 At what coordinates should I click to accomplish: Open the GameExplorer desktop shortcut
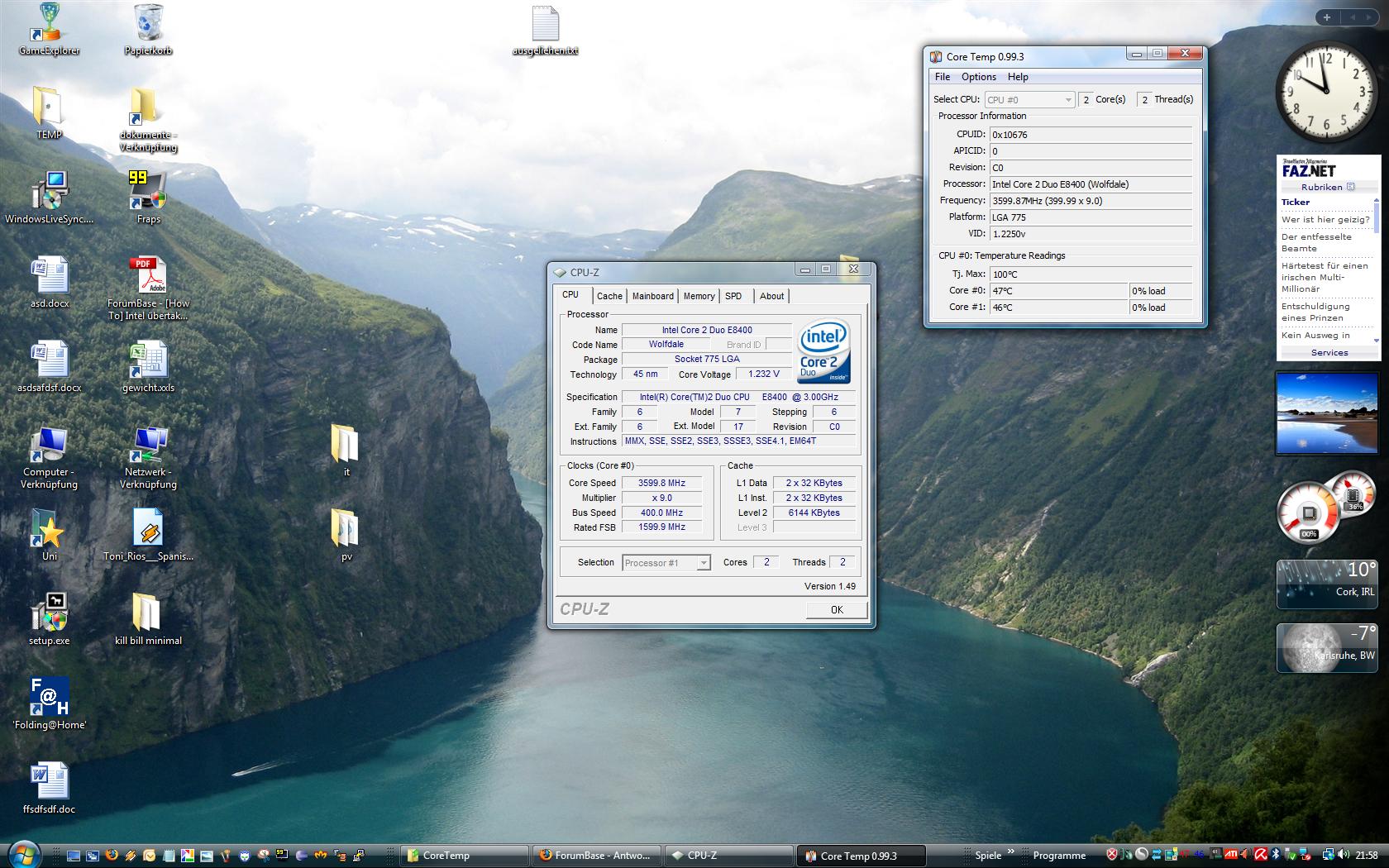(49, 30)
